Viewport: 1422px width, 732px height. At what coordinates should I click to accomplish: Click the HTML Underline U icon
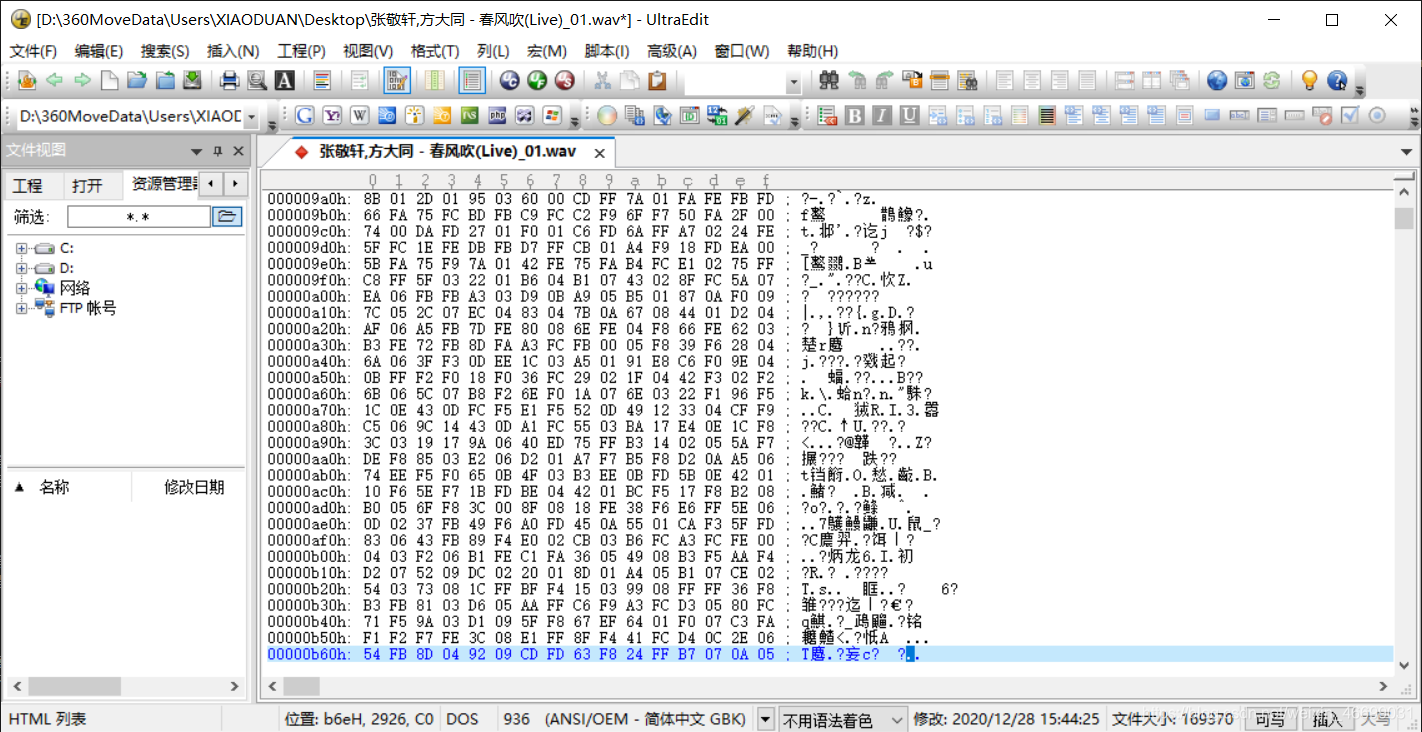pyautogui.click(x=909, y=116)
